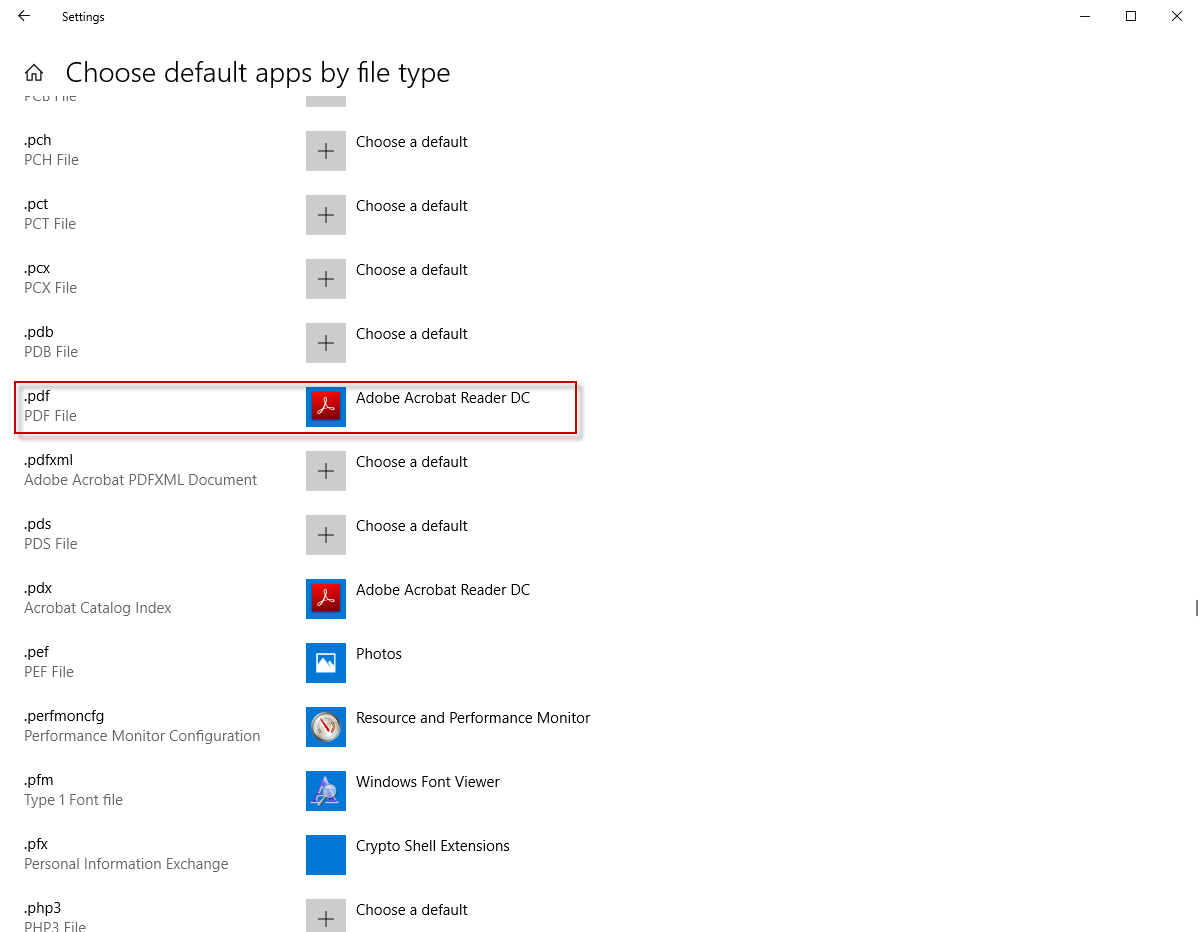Viewport: 1200px width, 932px height.
Task: Click the Resource and Performance Monitor icon
Action: [x=325, y=727]
